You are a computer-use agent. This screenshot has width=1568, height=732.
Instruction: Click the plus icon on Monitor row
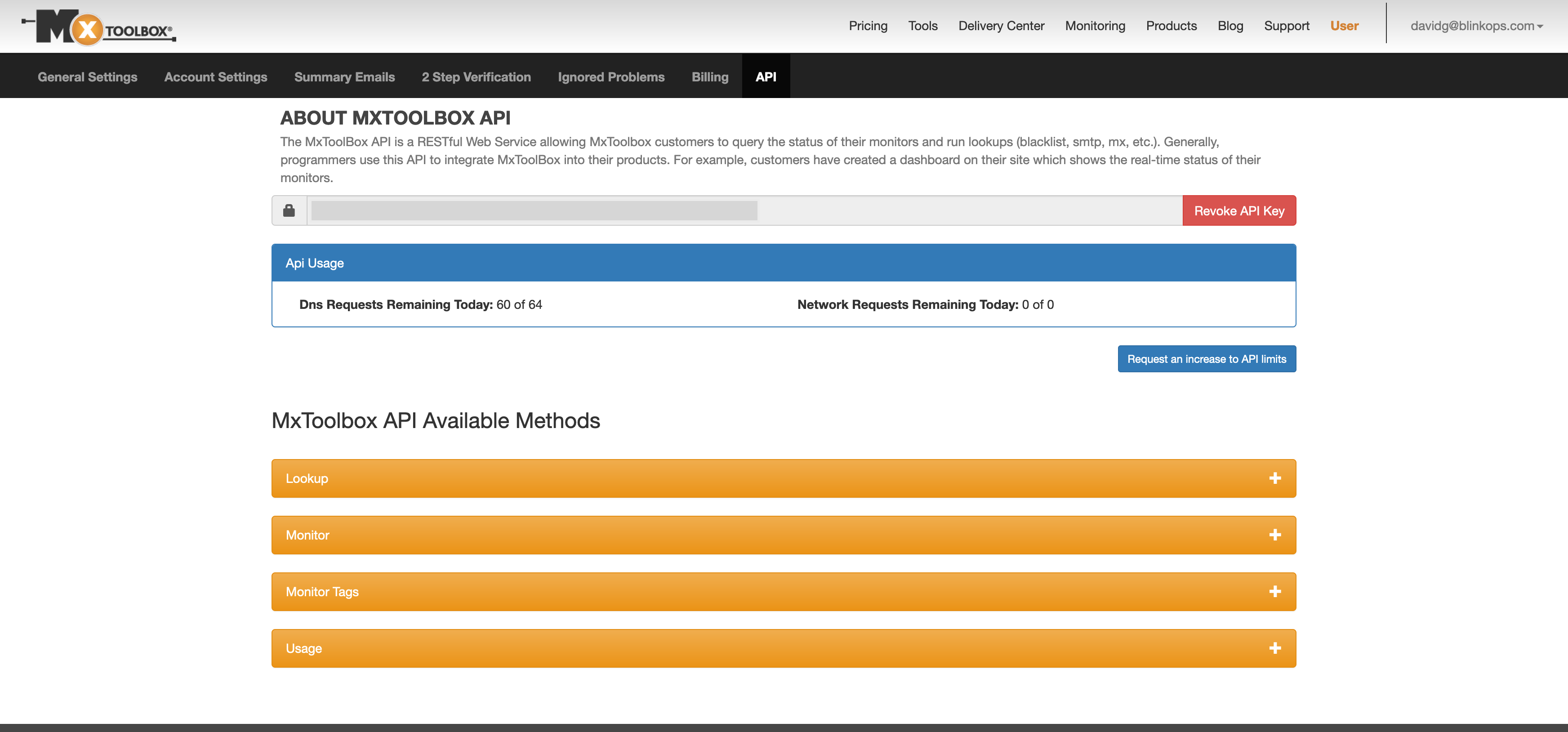(1274, 535)
